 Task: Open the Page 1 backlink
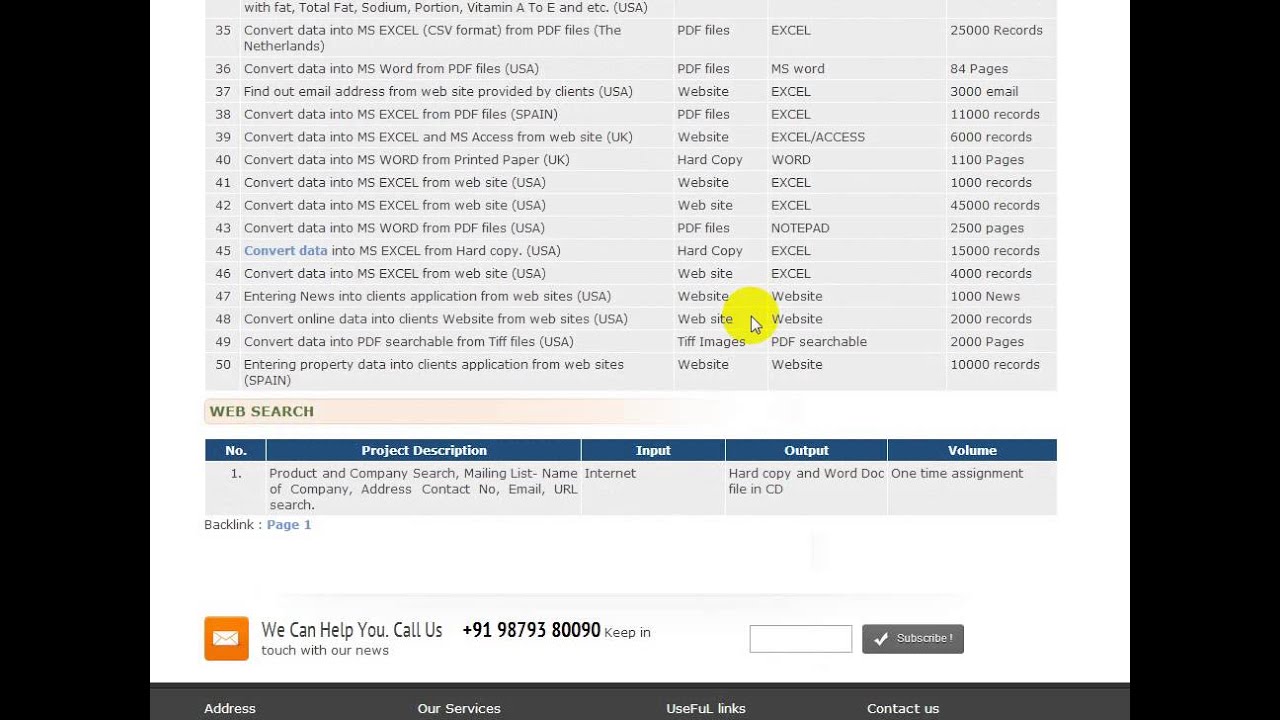[289, 525]
